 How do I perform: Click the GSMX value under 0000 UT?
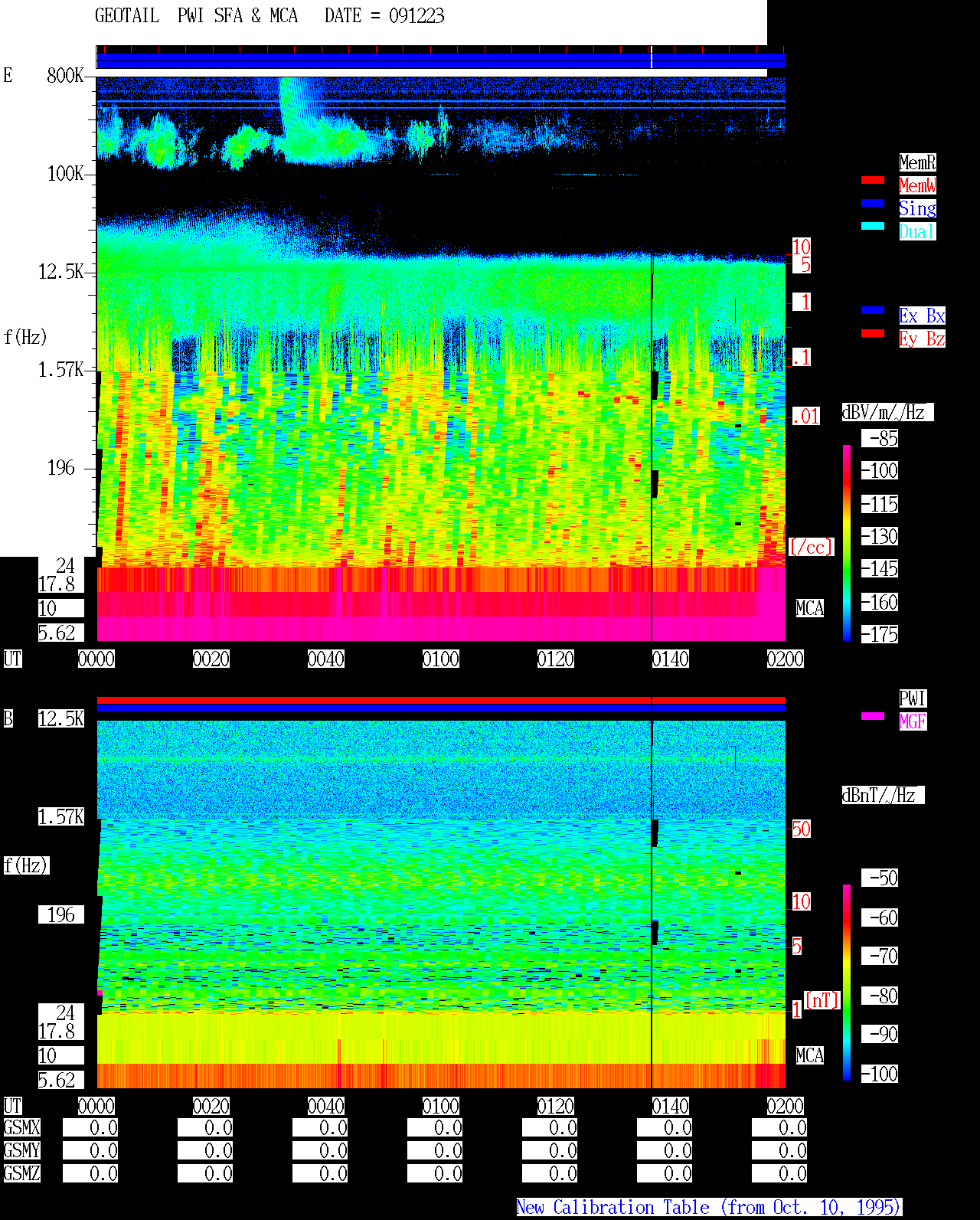pyautogui.click(x=90, y=1127)
